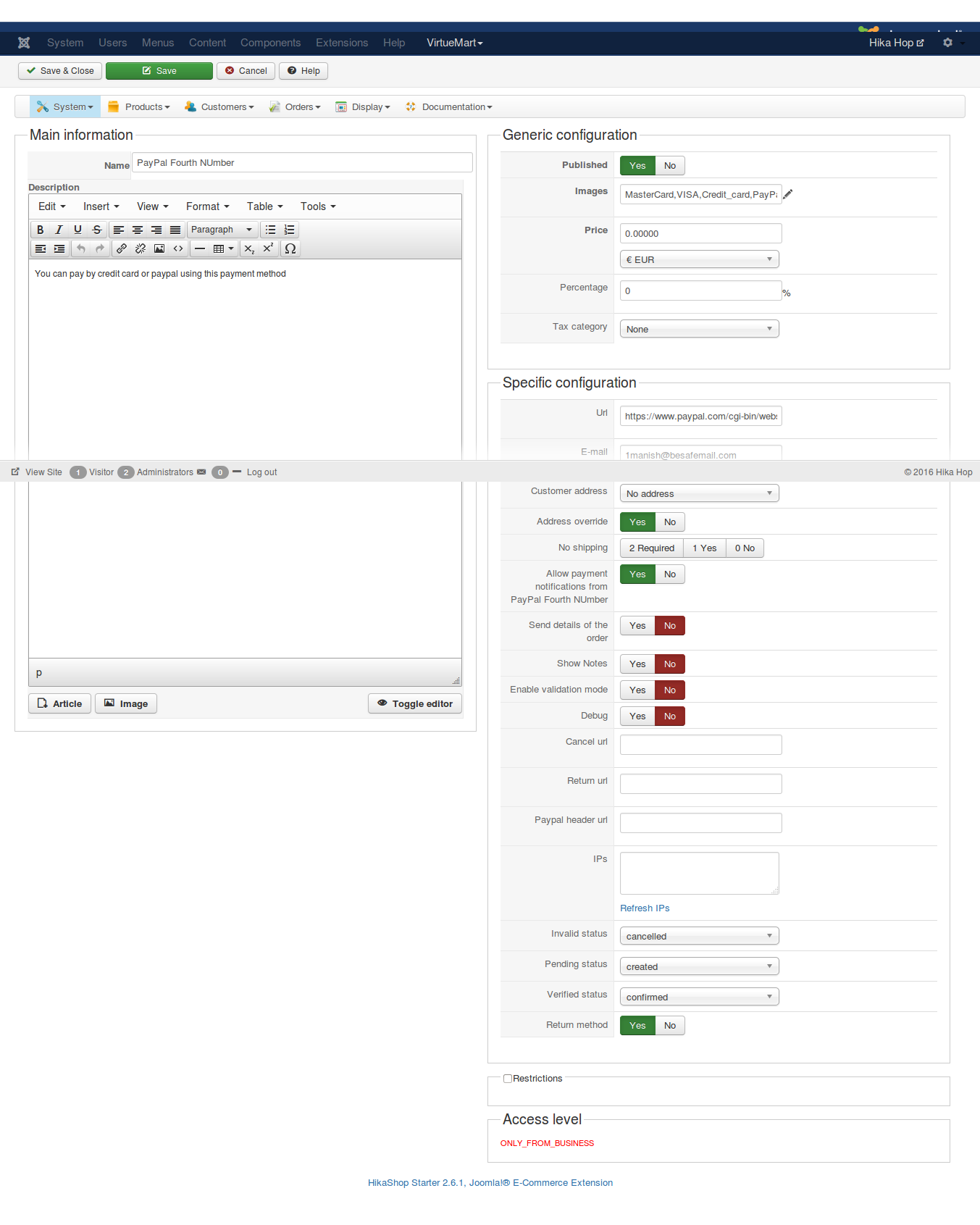Click the Toggle editor button
Viewport: 980px width, 1225px height.
click(415, 703)
